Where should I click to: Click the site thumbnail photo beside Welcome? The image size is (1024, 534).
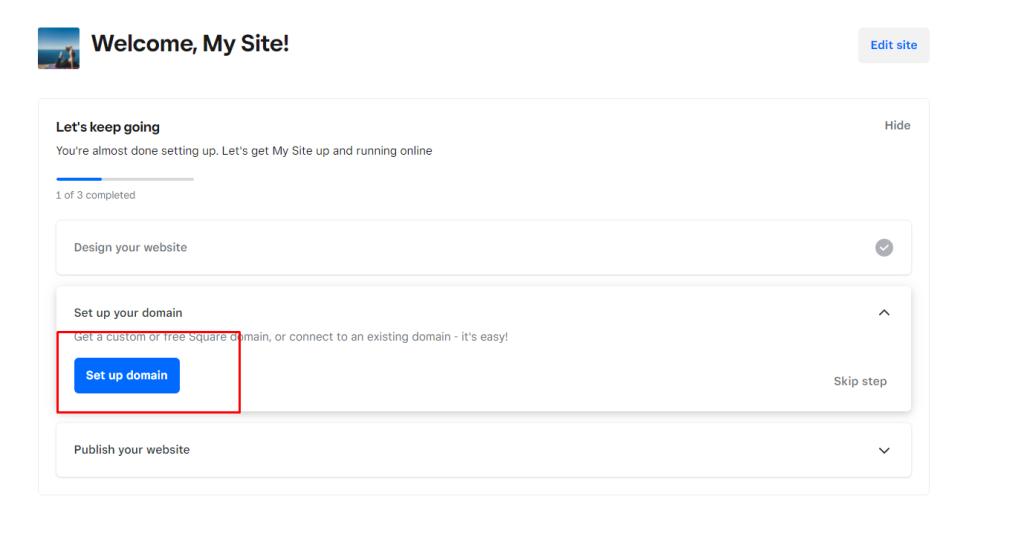tap(58, 48)
